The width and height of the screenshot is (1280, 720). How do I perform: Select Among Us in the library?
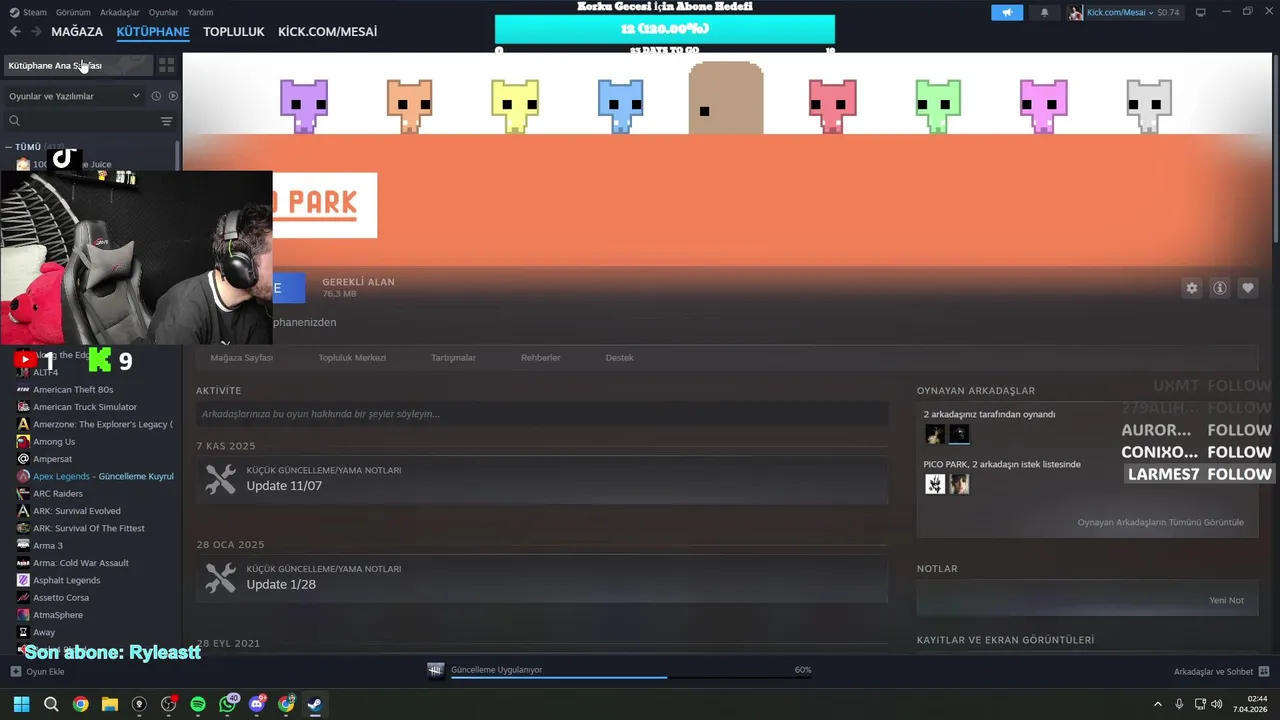(54, 441)
